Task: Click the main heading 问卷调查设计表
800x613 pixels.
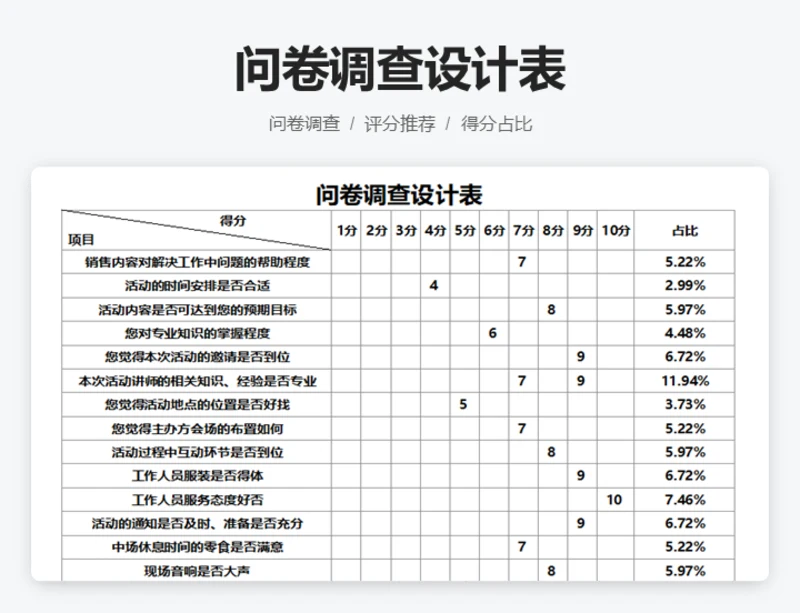Action: point(400,69)
